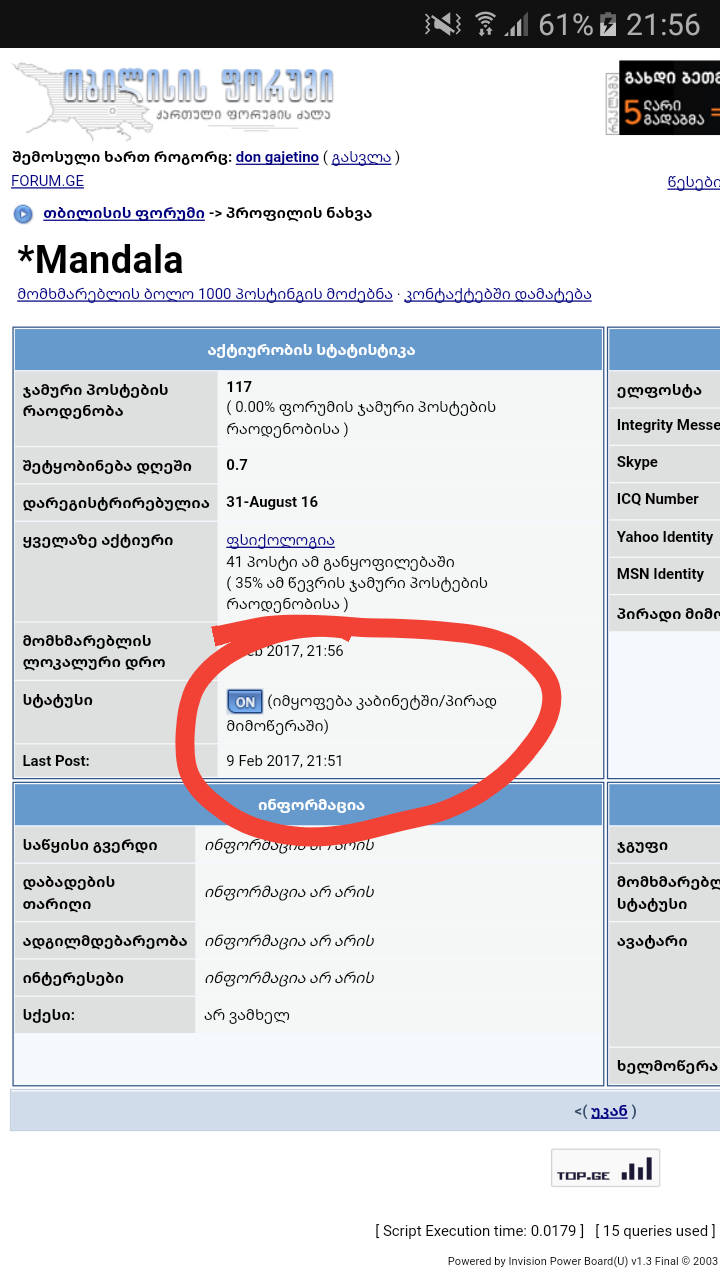Click the Last Post: row label
The image size is (720, 1280).
[56, 761]
